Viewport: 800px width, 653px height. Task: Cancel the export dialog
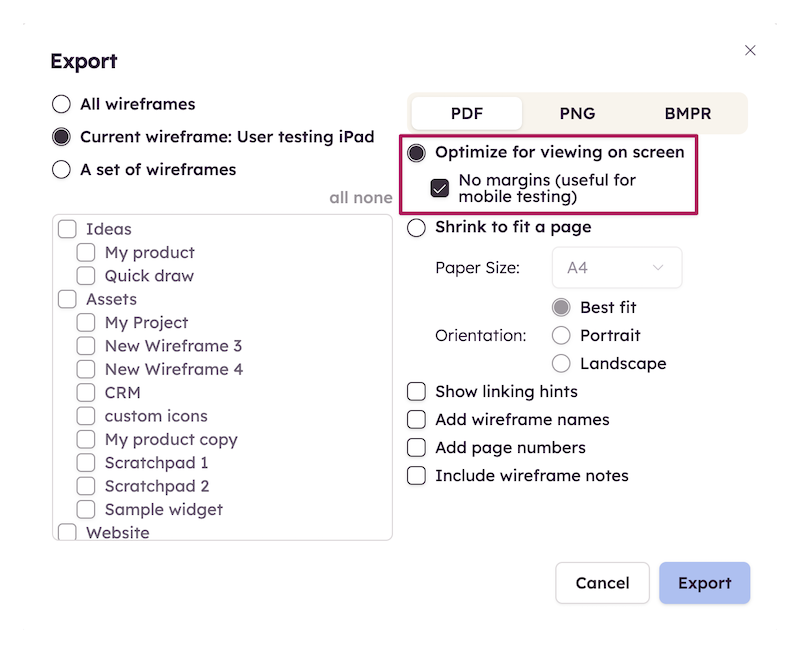(x=602, y=583)
